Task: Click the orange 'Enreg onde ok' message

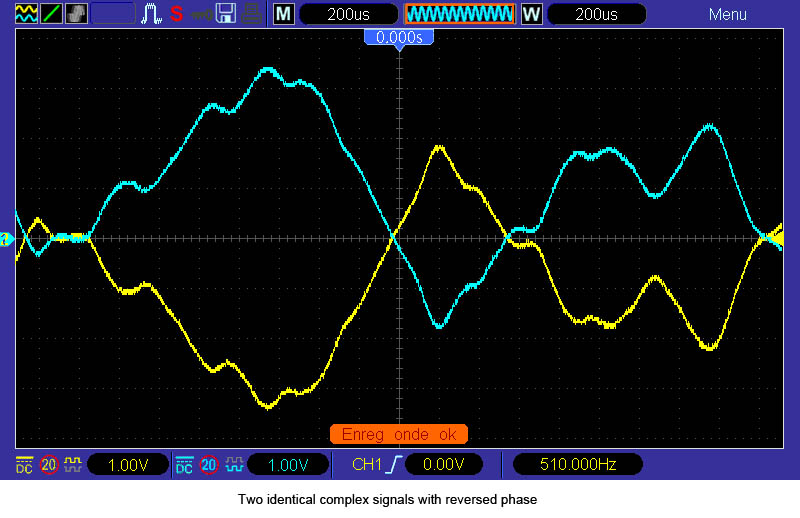Action: click(399, 434)
